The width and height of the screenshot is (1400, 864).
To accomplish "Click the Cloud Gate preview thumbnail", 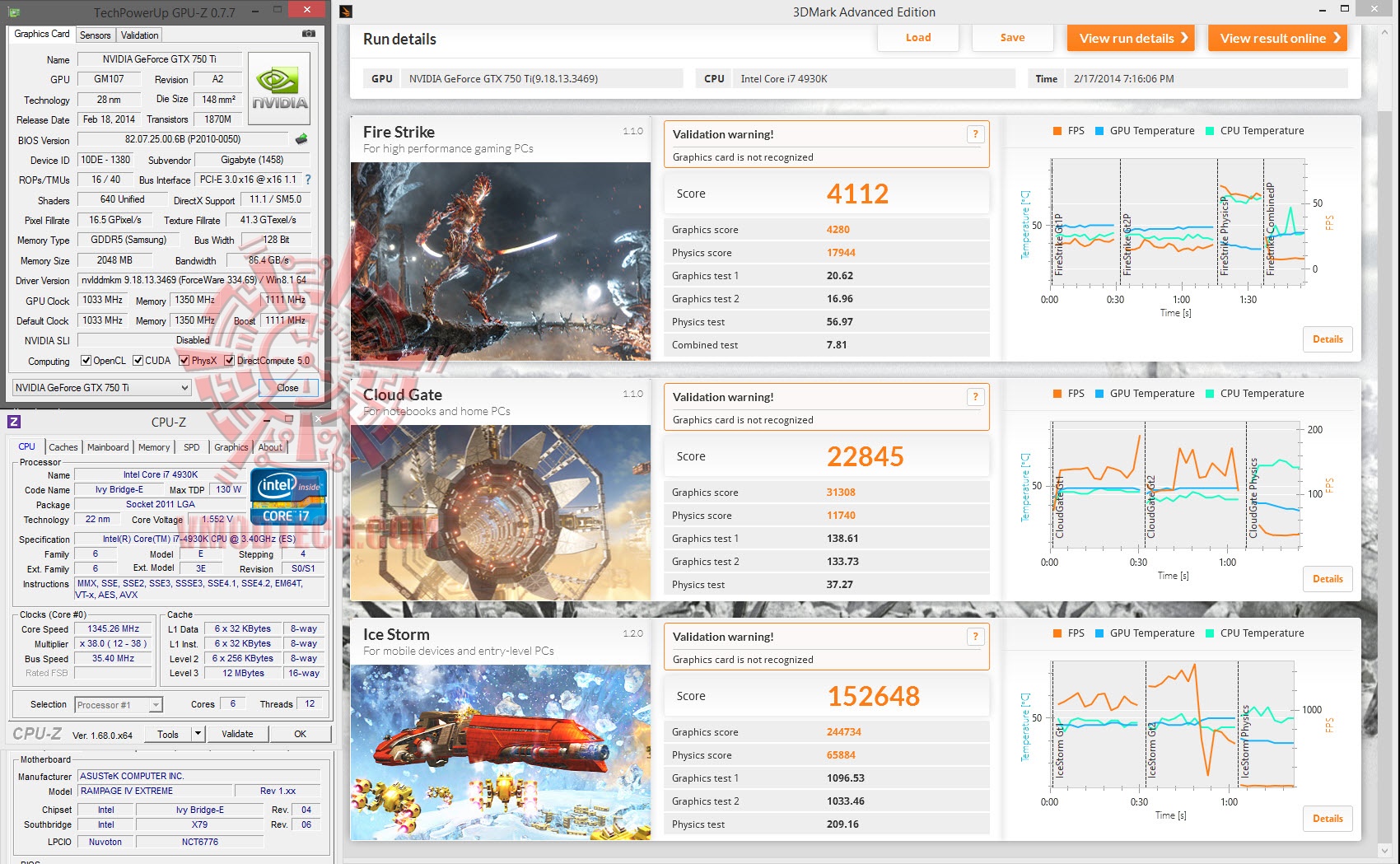I will tap(501, 512).
